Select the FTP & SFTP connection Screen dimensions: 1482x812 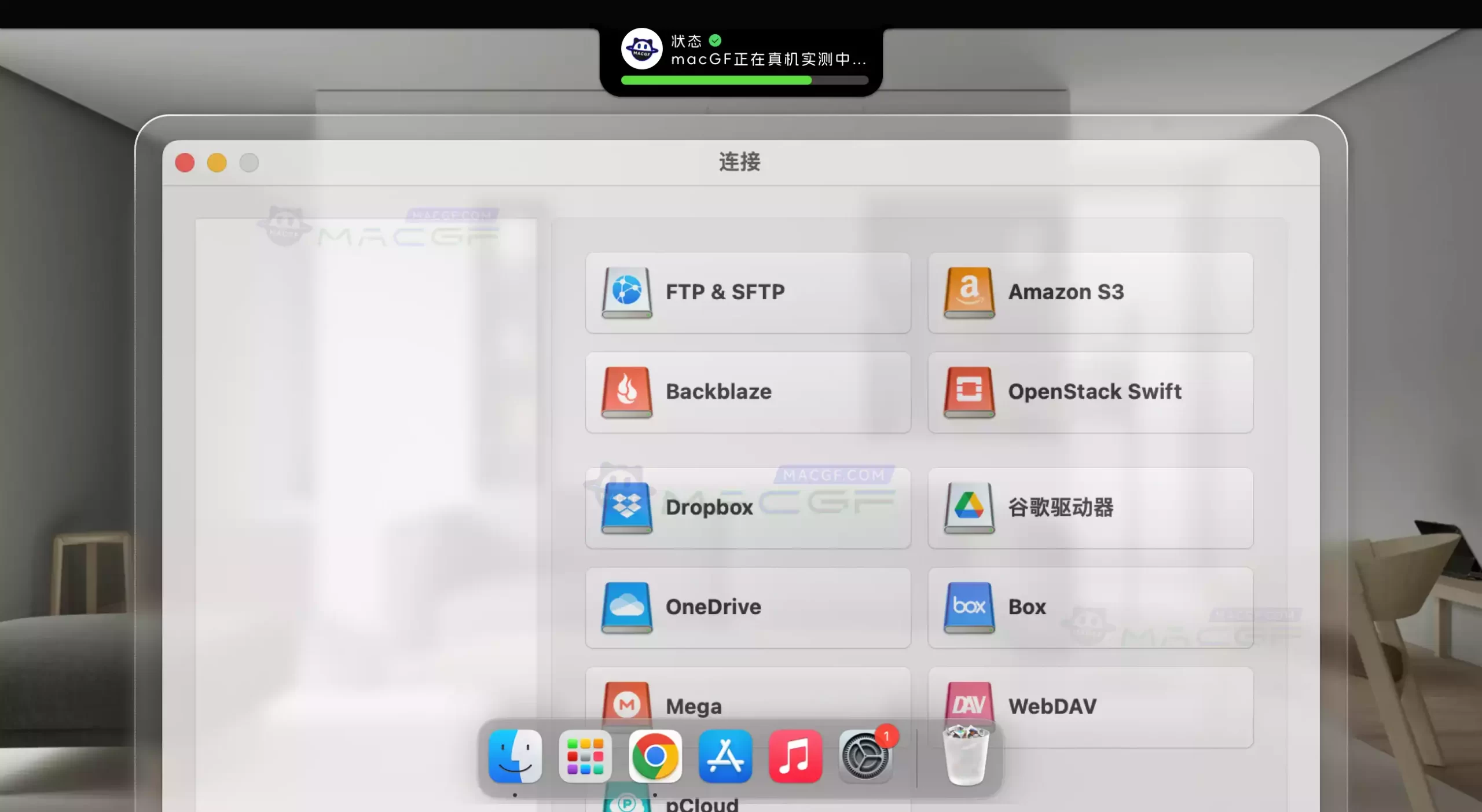[x=748, y=293]
